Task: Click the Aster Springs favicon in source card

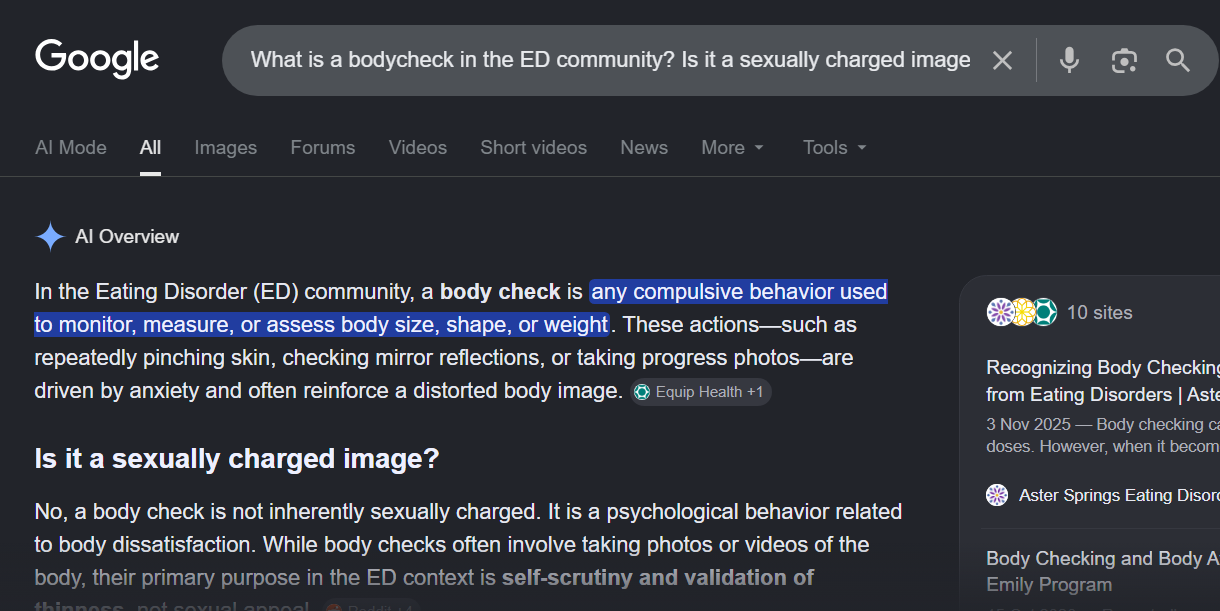Action: point(997,495)
